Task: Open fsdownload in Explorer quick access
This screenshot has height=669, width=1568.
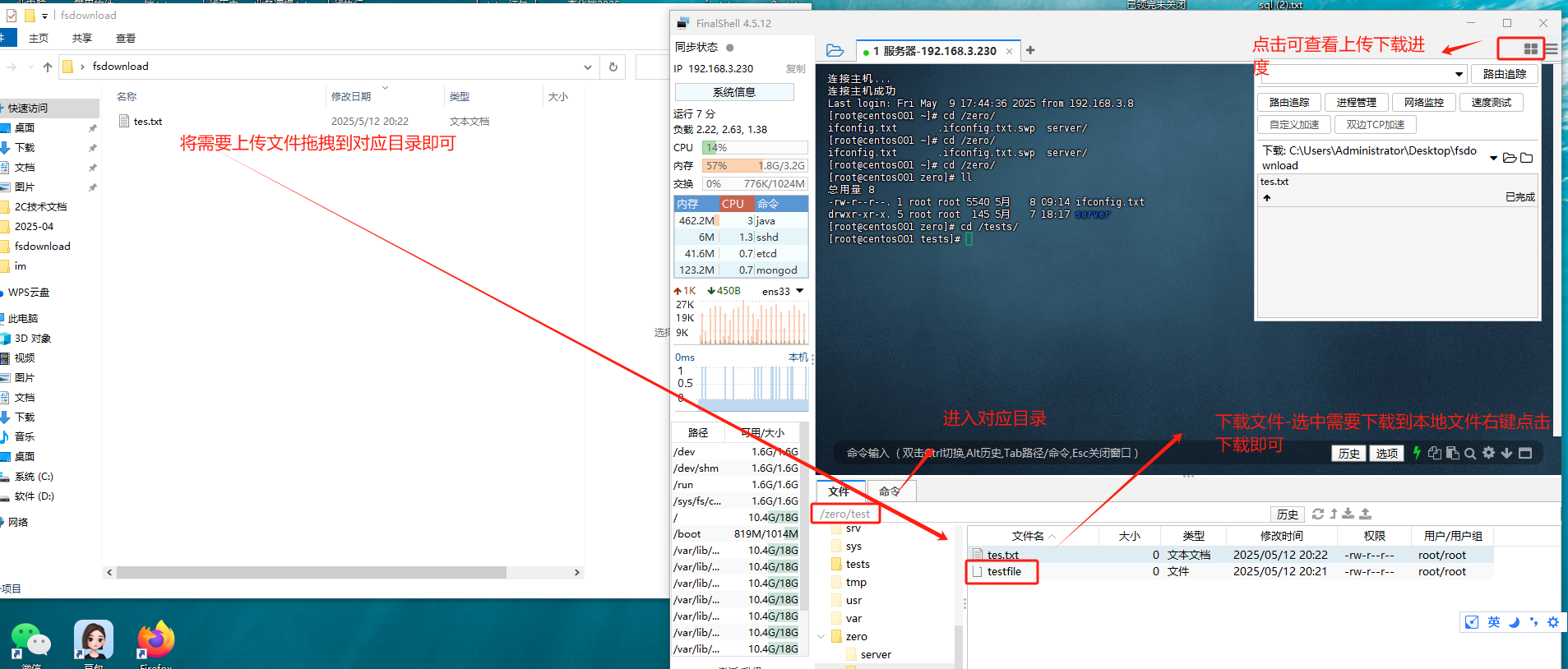Action: (x=43, y=247)
